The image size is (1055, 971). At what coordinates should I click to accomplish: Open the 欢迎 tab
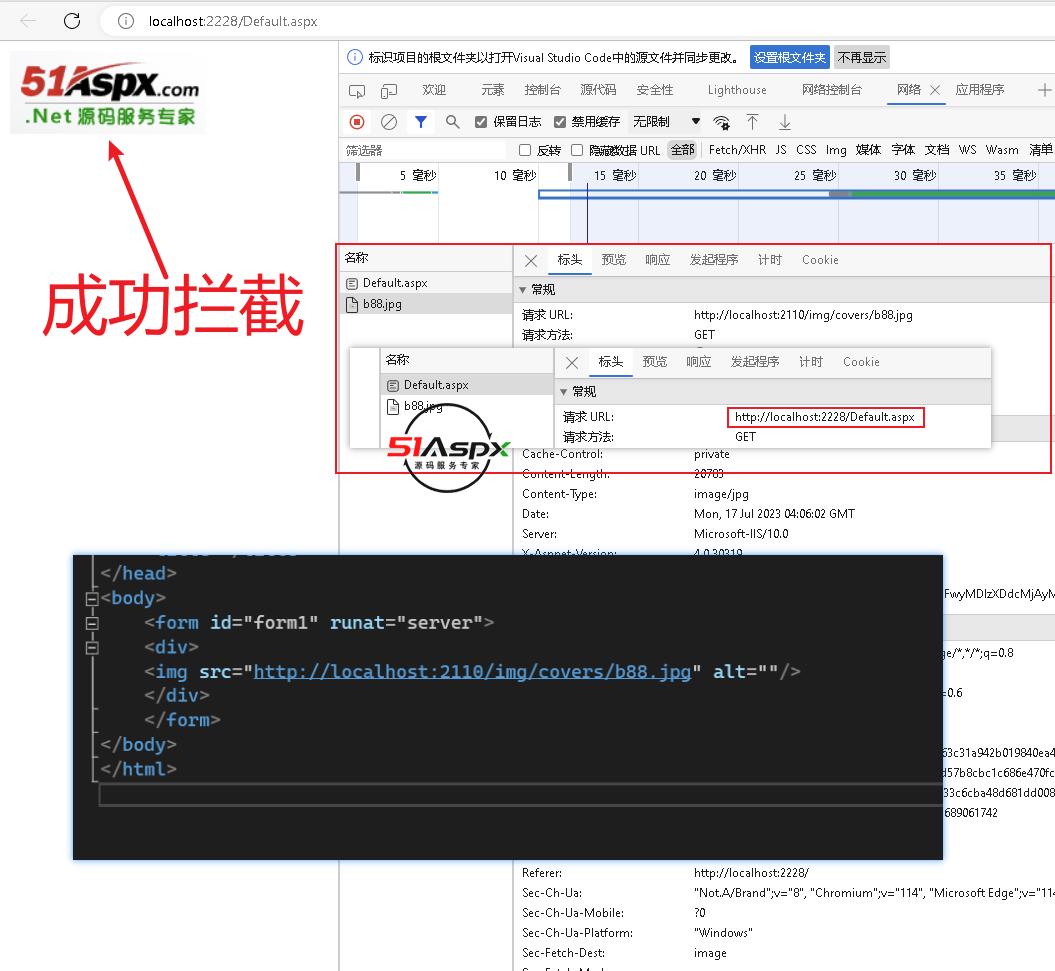point(434,89)
